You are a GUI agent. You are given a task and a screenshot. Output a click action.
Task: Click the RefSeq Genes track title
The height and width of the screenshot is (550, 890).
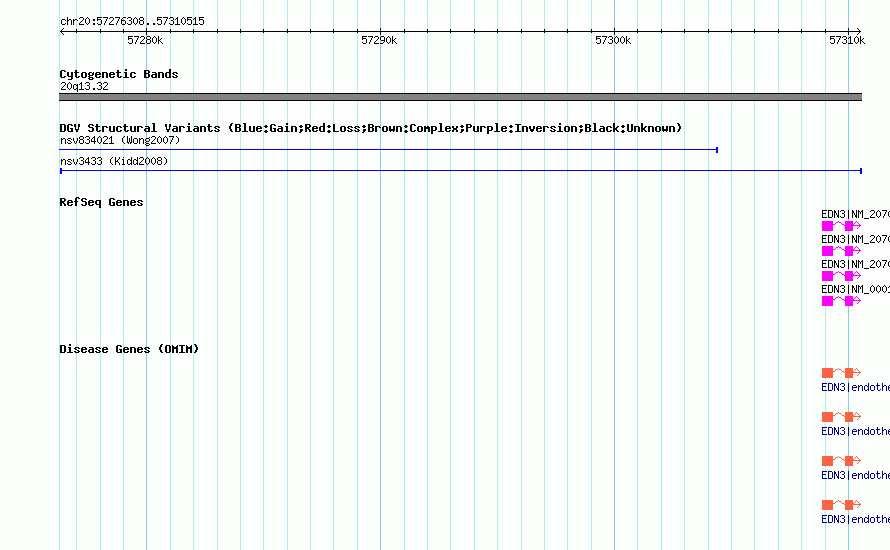pos(101,202)
